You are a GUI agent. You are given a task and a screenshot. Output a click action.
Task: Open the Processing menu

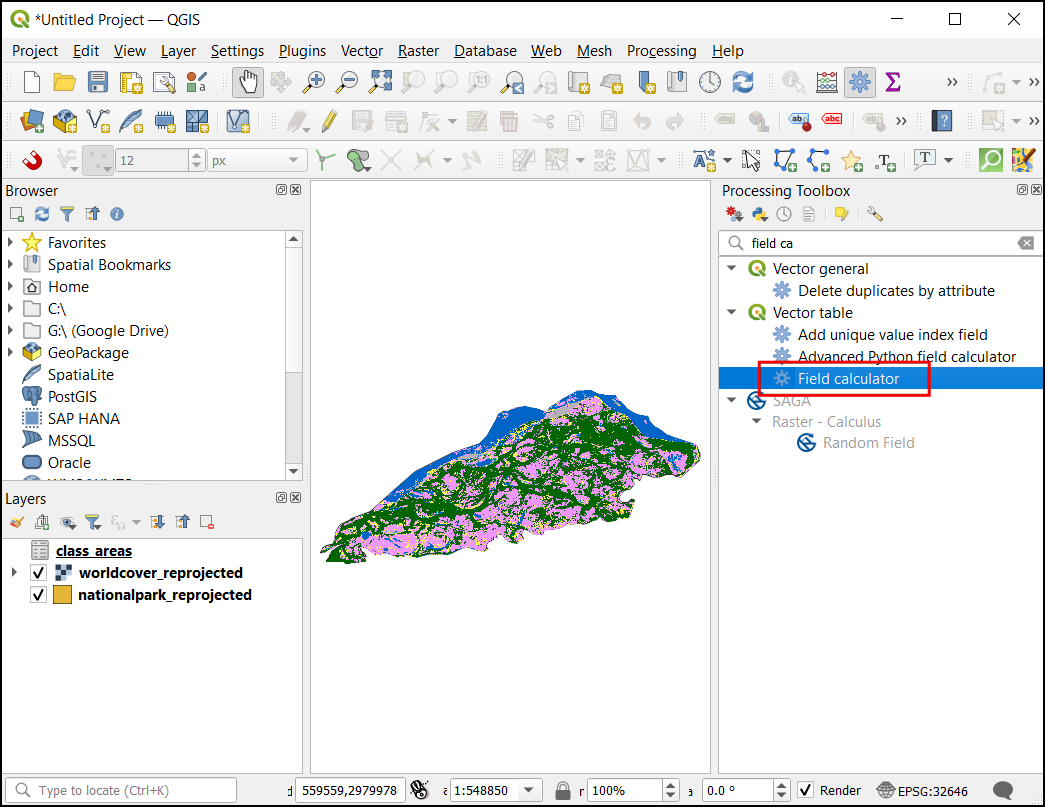tap(661, 51)
